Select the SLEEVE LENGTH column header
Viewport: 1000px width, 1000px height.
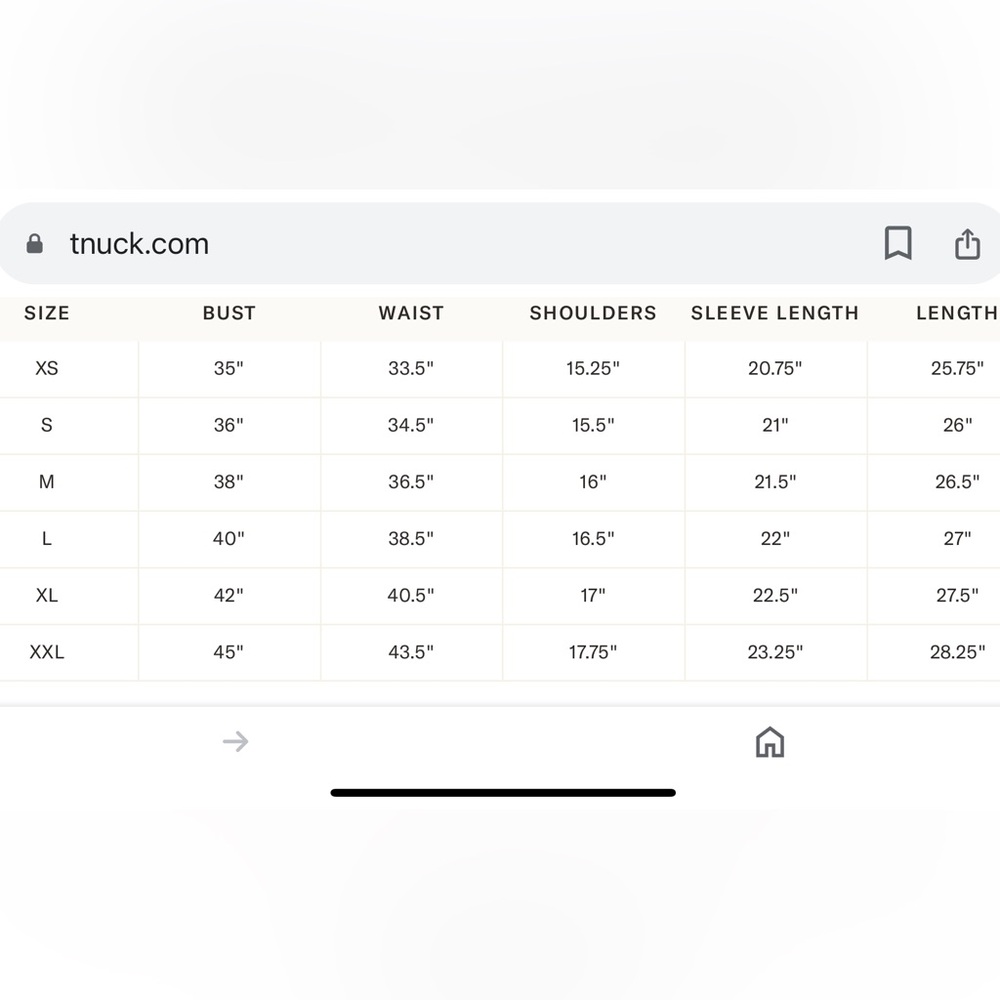(x=775, y=313)
